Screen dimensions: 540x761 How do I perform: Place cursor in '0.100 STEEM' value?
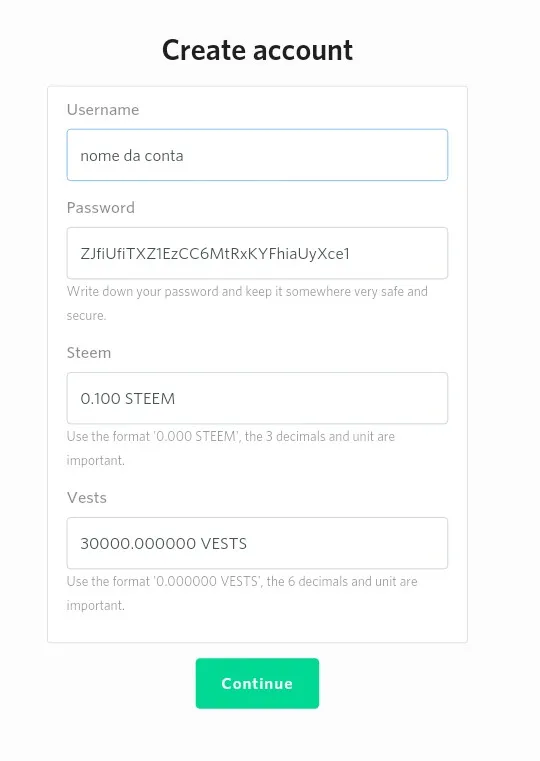pos(128,398)
